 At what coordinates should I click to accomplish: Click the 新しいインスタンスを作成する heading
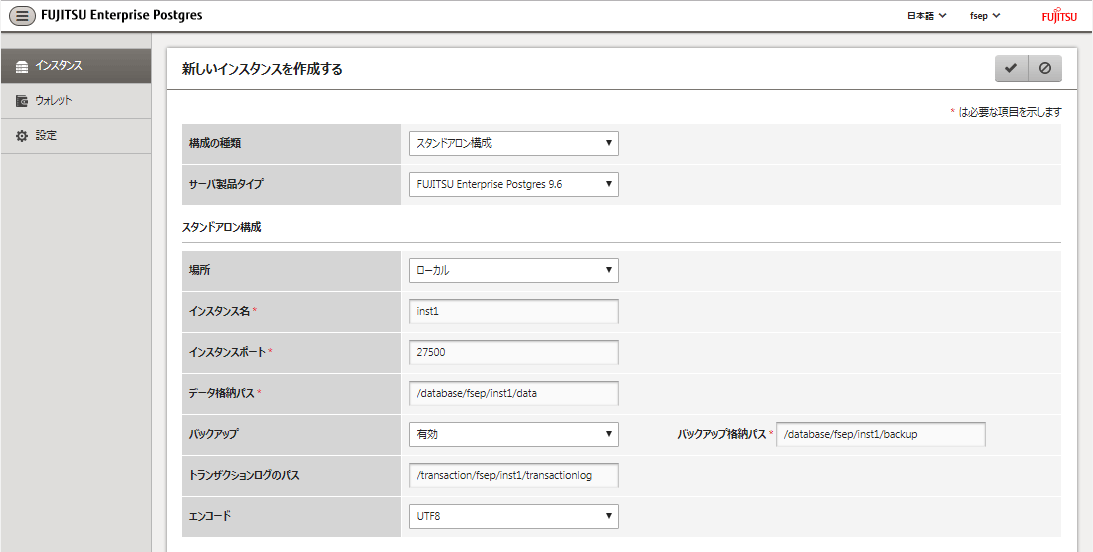(x=262, y=69)
